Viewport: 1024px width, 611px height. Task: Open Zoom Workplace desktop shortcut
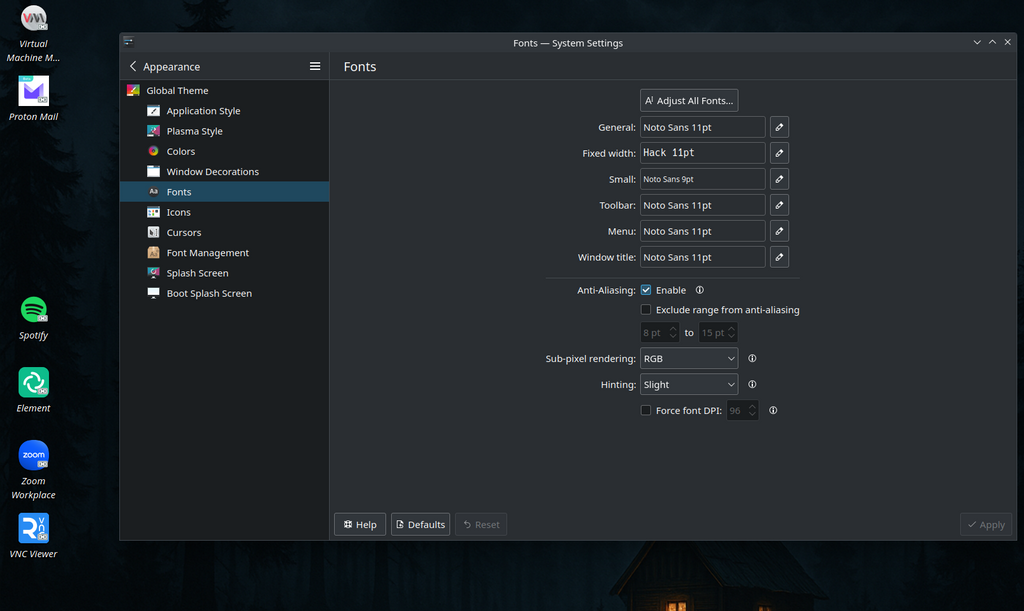tap(33, 455)
